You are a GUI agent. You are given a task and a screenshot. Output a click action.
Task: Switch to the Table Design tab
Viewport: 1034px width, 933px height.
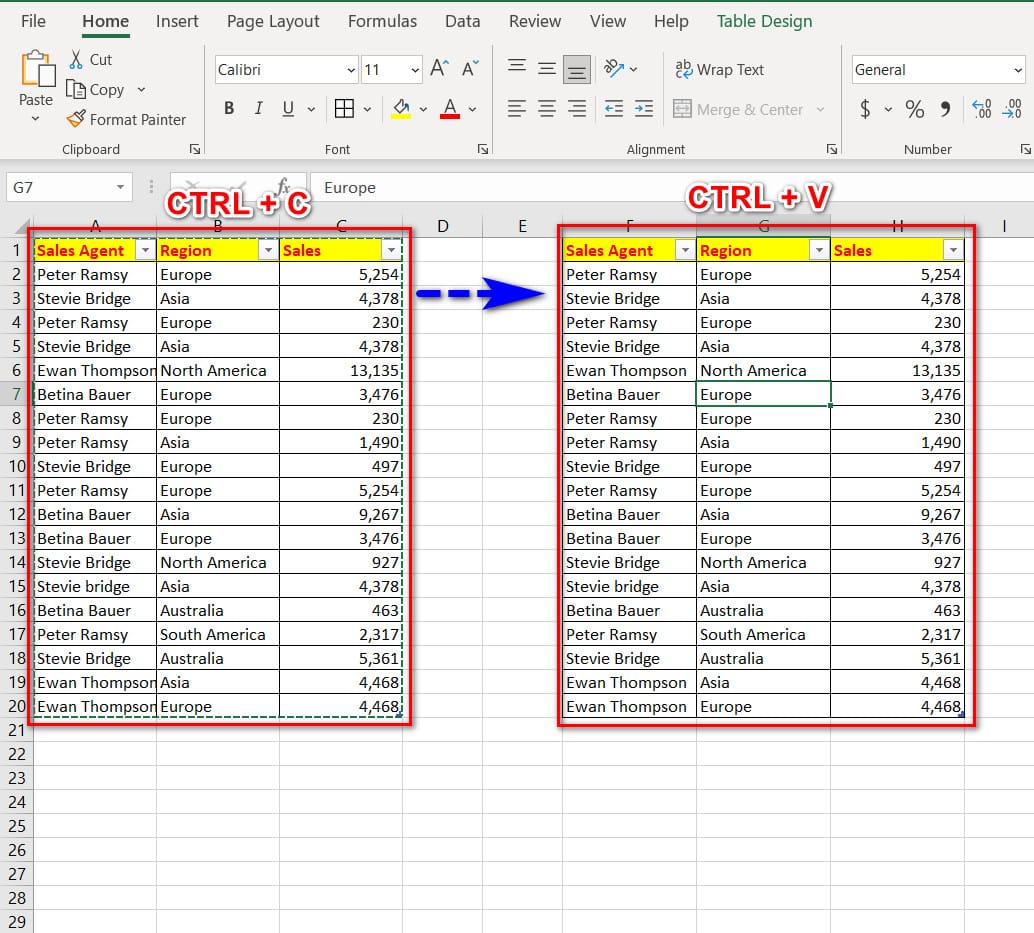tap(764, 21)
